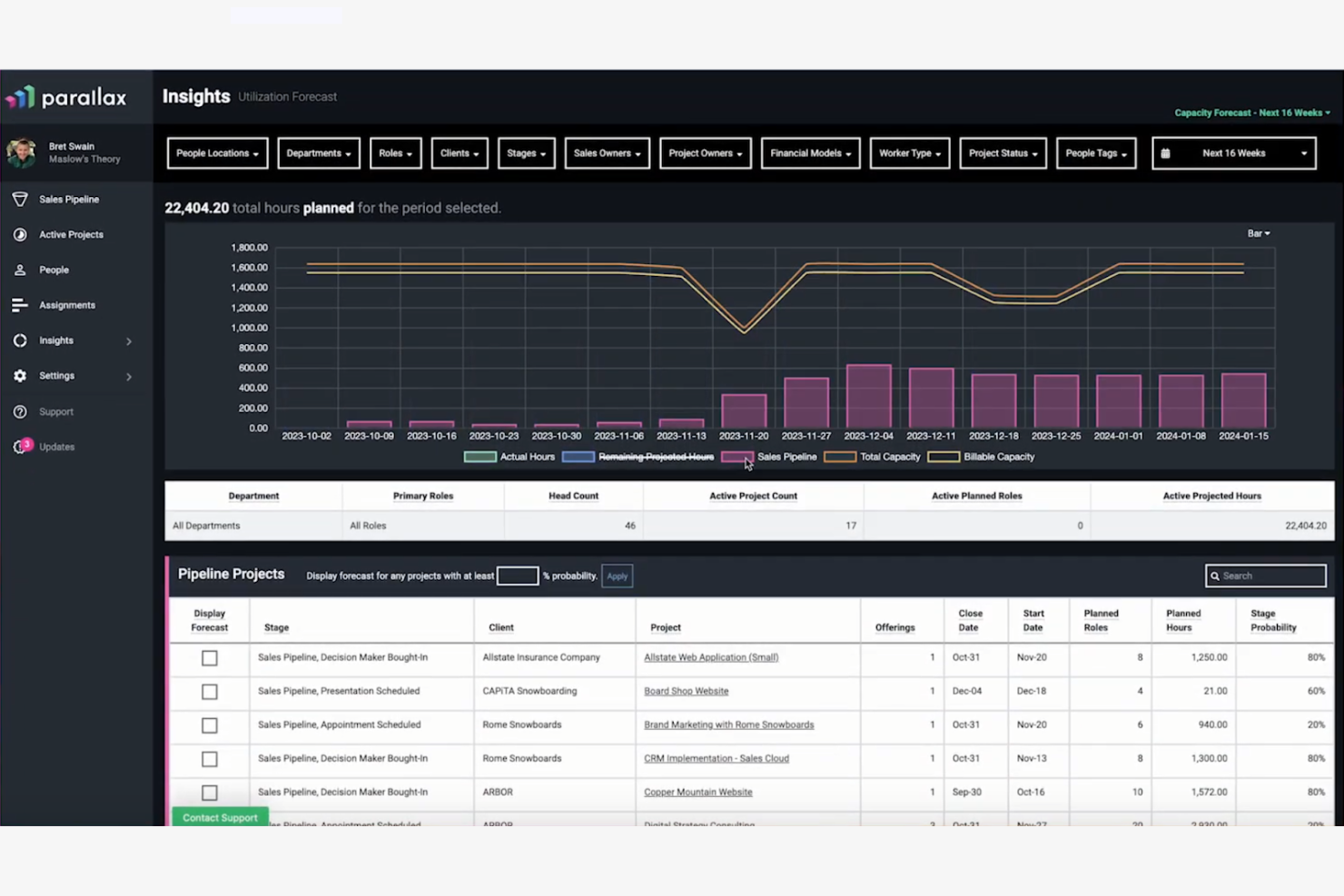1344x896 pixels.
Task: Click the Updates notification badge icon
Action: coord(22,446)
